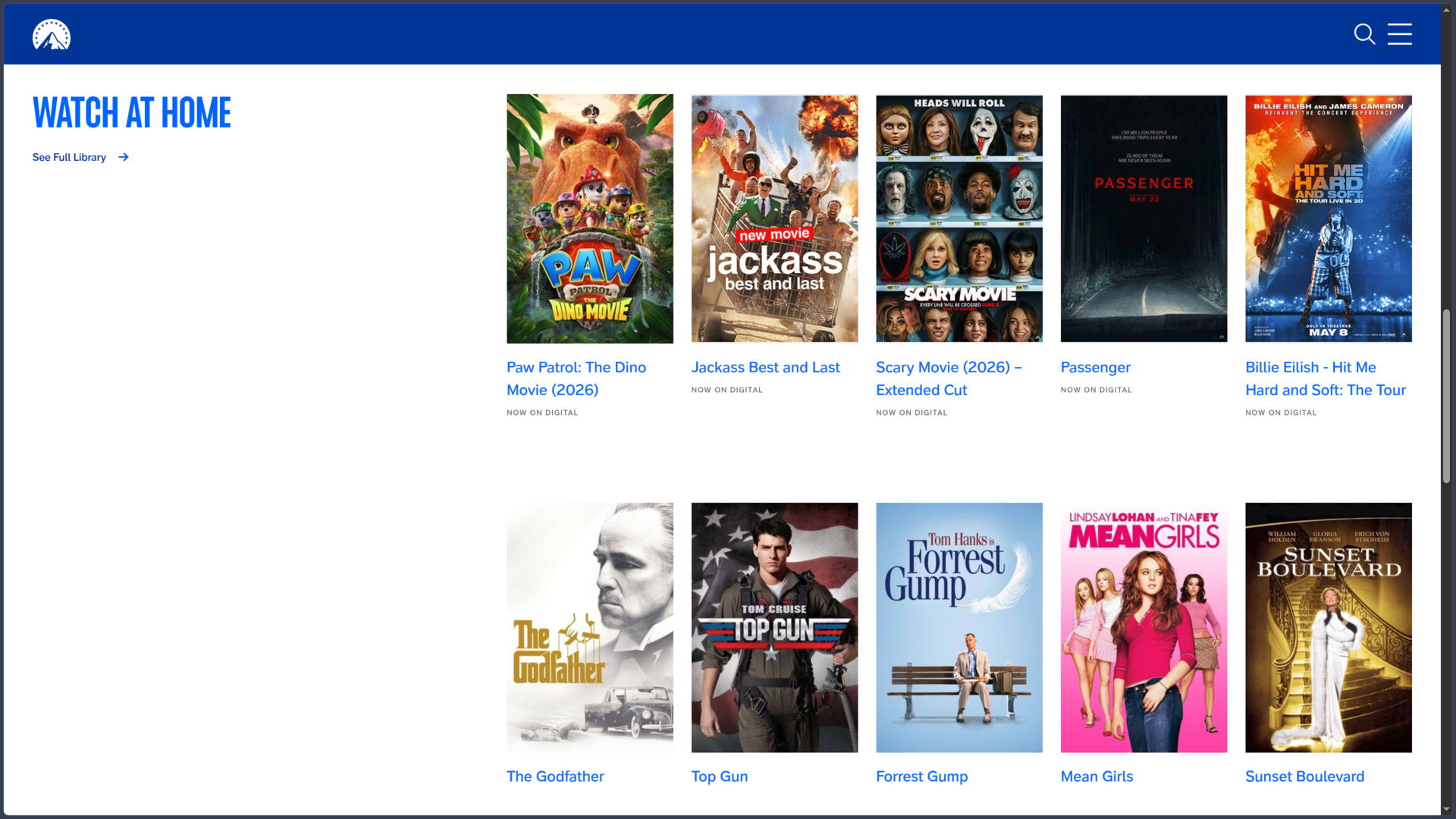1456x819 pixels.
Task: Click the Paramount mountain logo
Action: [x=52, y=34]
